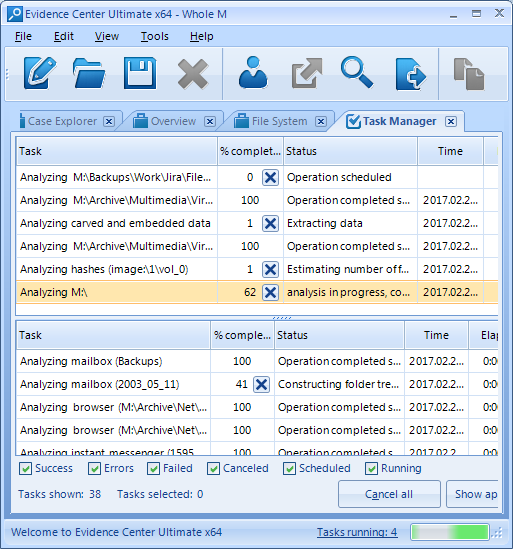Sort lower table by Status column header

pyautogui.click(x=339, y=335)
